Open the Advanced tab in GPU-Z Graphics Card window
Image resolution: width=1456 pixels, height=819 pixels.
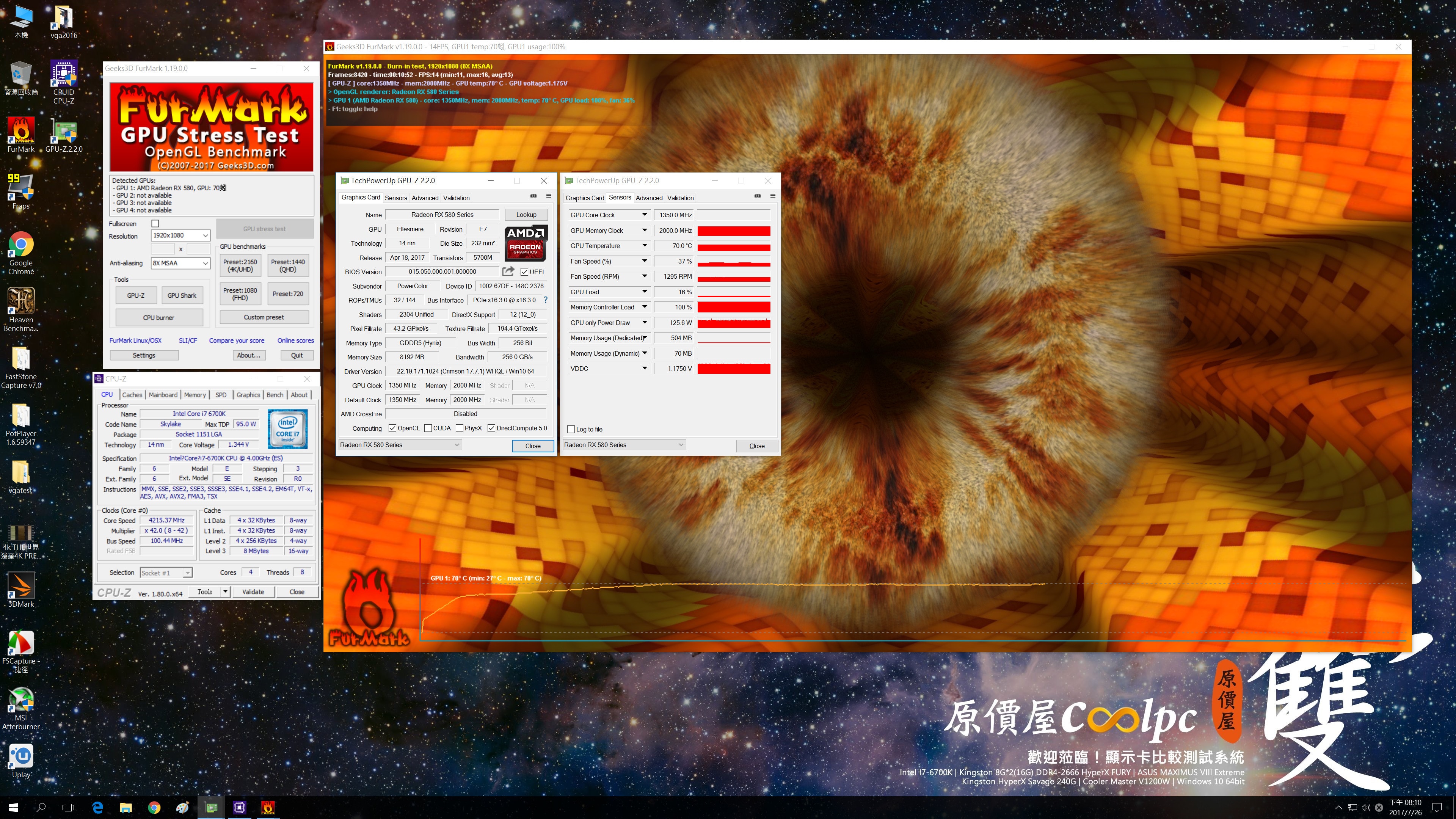pyautogui.click(x=425, y=198)
